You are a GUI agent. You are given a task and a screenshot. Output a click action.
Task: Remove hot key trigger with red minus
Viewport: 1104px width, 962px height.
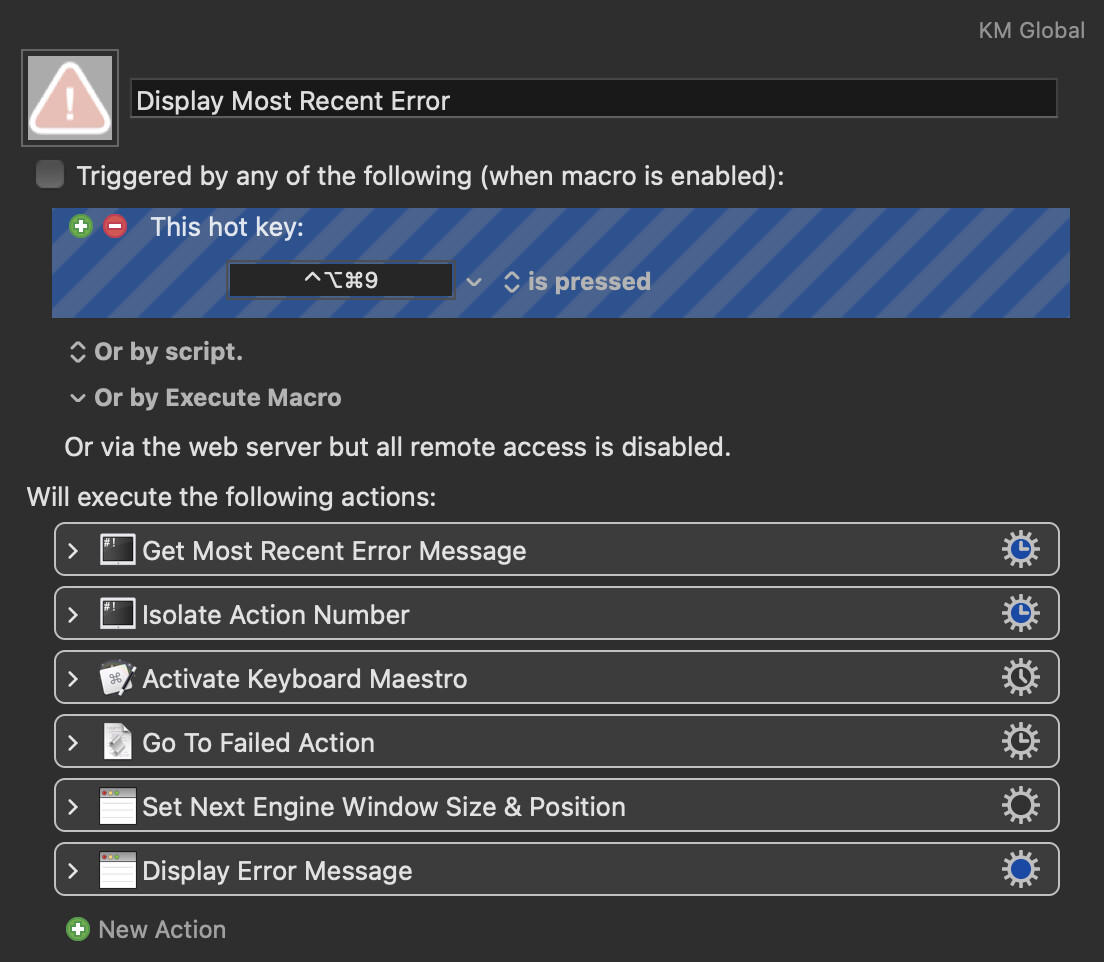116,227
